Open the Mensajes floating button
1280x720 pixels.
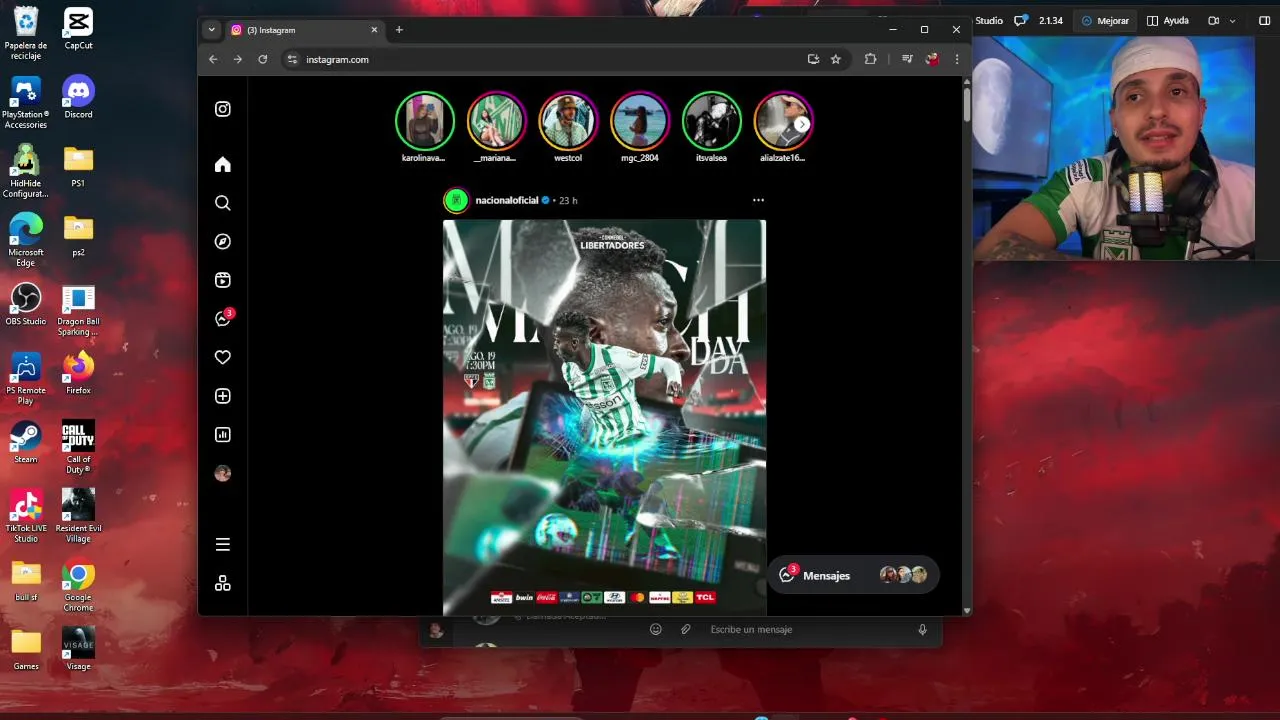point(852,575)
